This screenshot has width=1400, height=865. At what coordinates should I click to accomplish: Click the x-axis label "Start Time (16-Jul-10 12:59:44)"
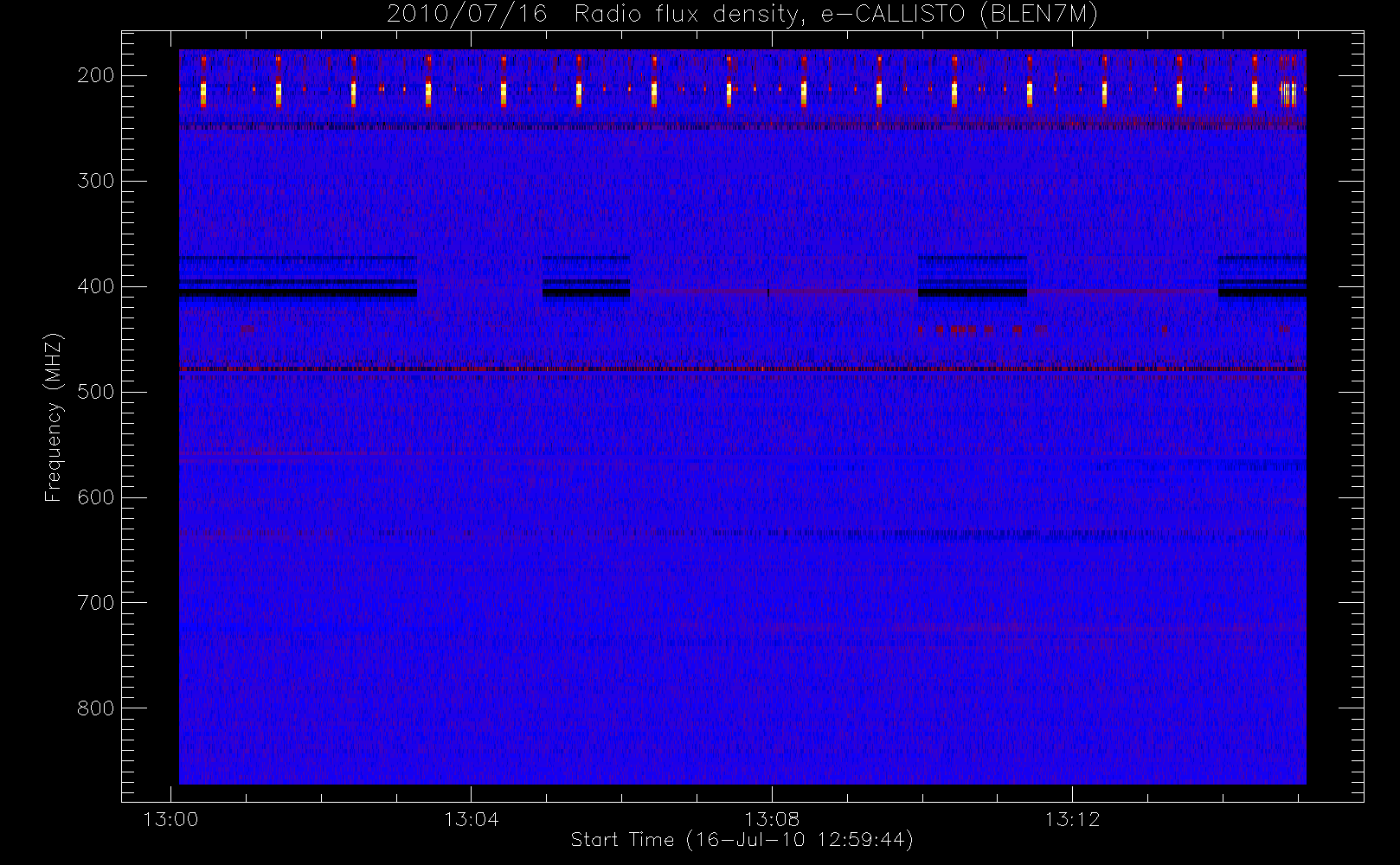point(742,840)
